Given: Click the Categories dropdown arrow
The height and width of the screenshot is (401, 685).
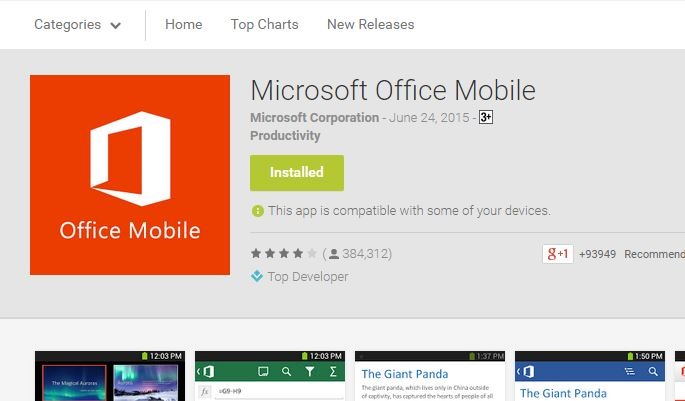Looking at the screenshot, I should [116, 25].
